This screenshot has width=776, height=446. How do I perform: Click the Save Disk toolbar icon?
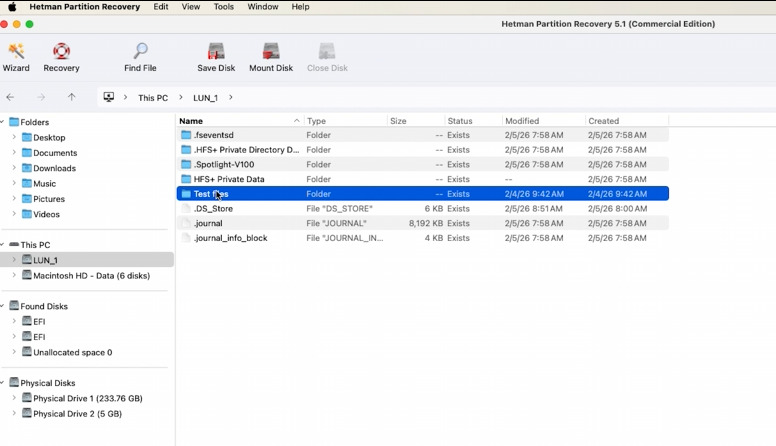pos(216,51)
